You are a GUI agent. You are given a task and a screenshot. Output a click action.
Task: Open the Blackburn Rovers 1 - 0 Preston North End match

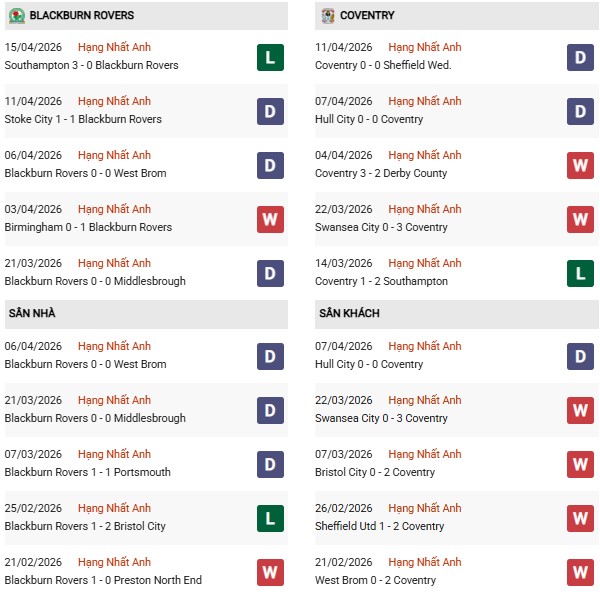click(x=103, y=580)
